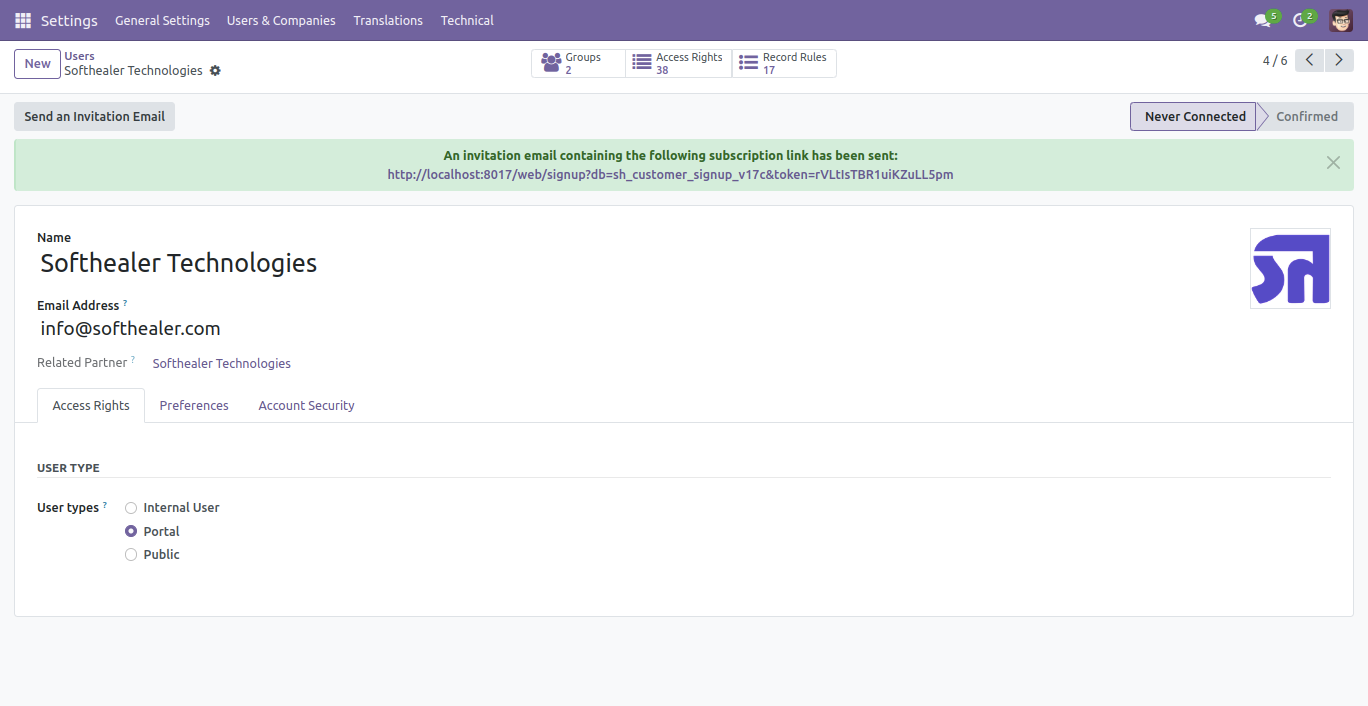Image resolution: width=1368 pixels, height=706 pixels.
Task: Open the Technical menu
Action: (467, 20)
